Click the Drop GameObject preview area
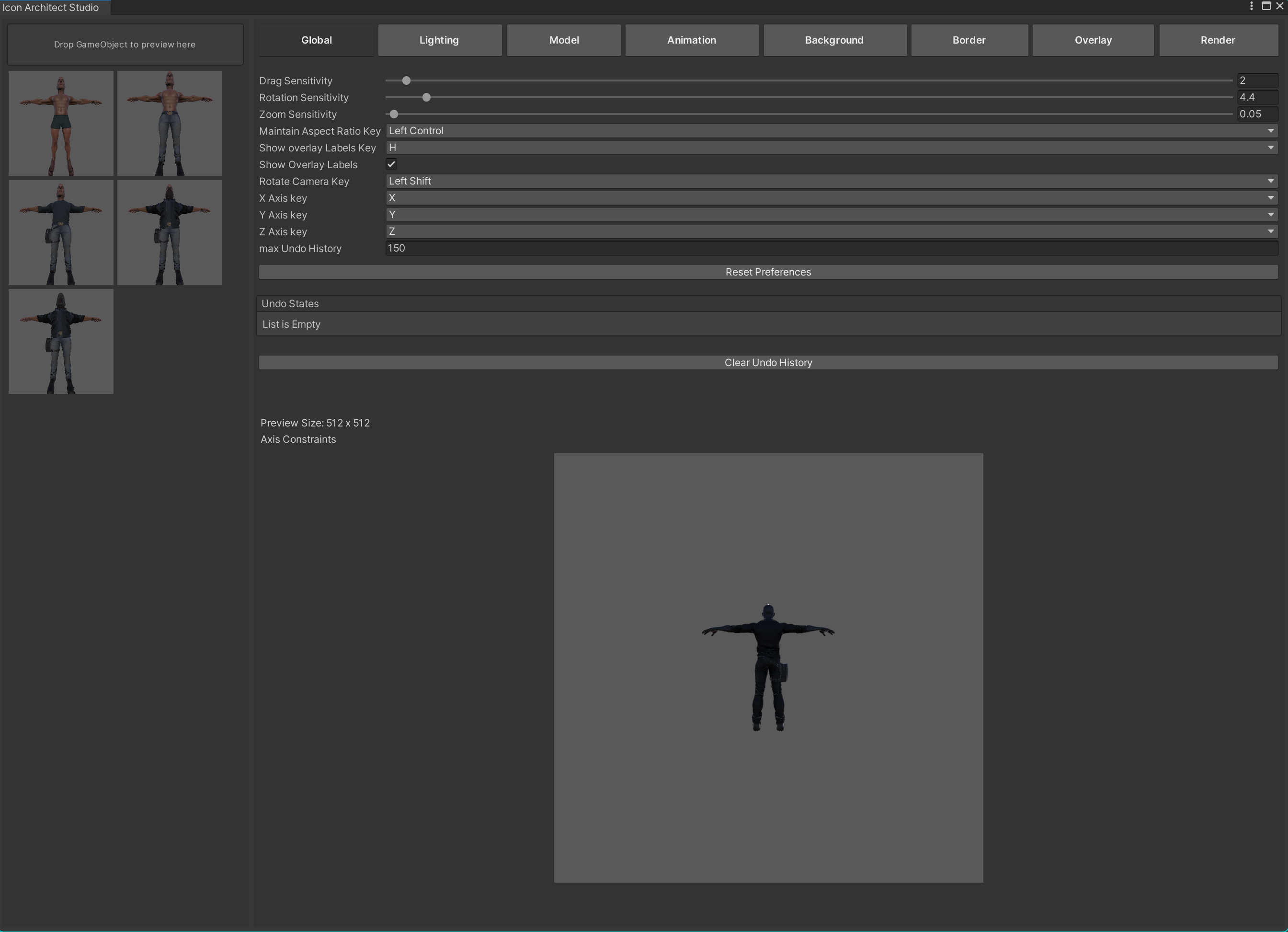This screenshot has width=1288, height=932. point(125,45)
